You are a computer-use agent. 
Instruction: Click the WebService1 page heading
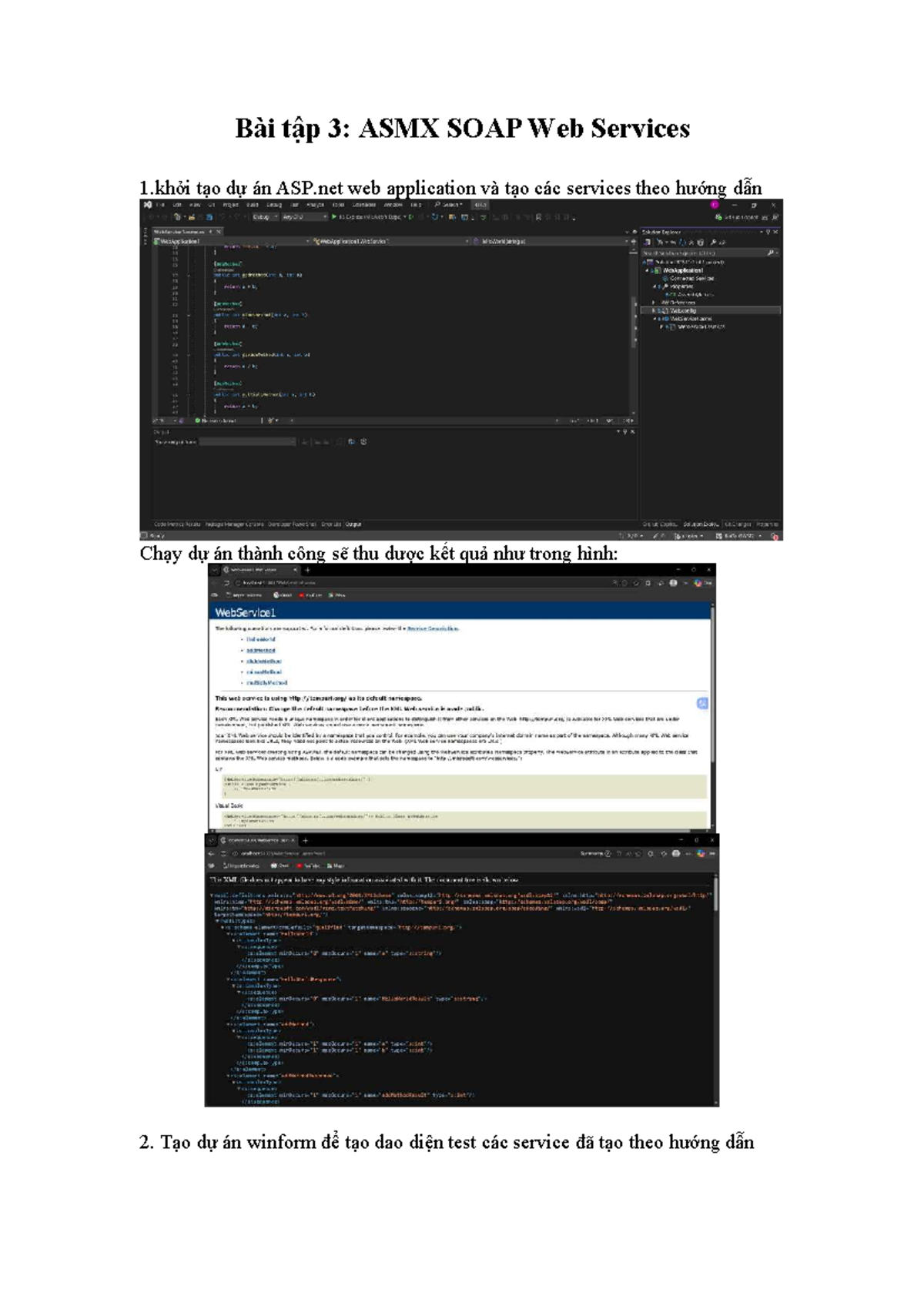[x=245, y=612]
